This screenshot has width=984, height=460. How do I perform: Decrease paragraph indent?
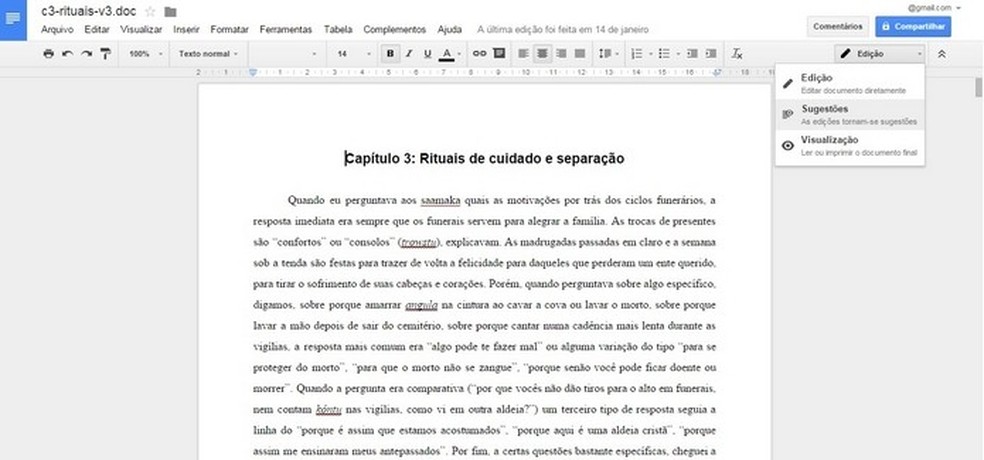tap(692, 54)
